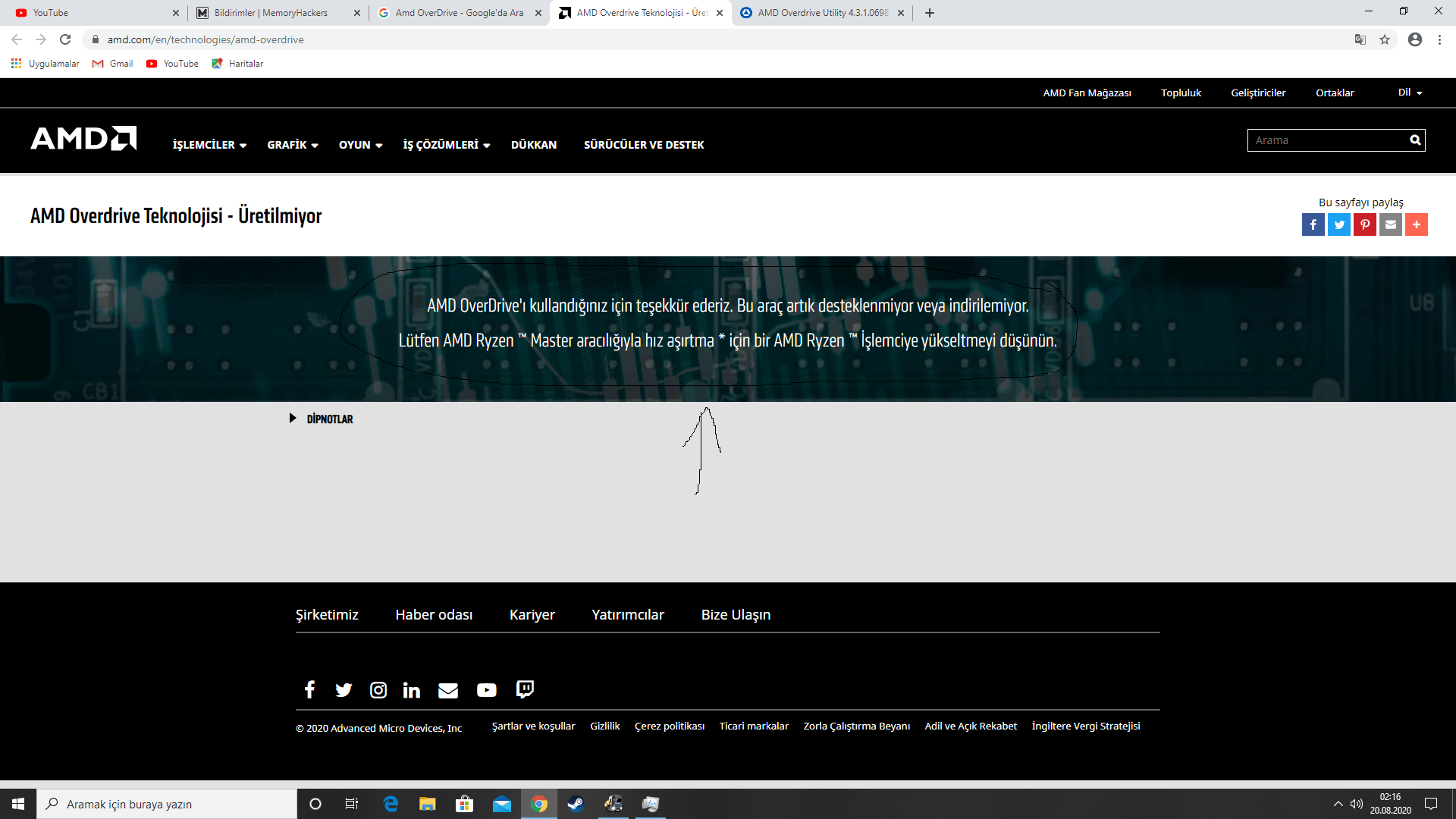Switch to Amd OverDrive Google search tab
Viewport: 1456px width, 819px height.
(459, 13)
